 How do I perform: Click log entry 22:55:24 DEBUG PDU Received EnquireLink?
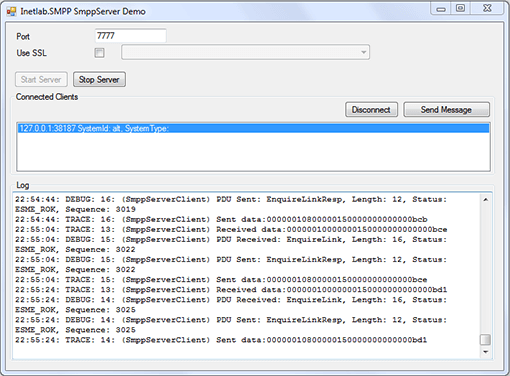click(231, 300)
